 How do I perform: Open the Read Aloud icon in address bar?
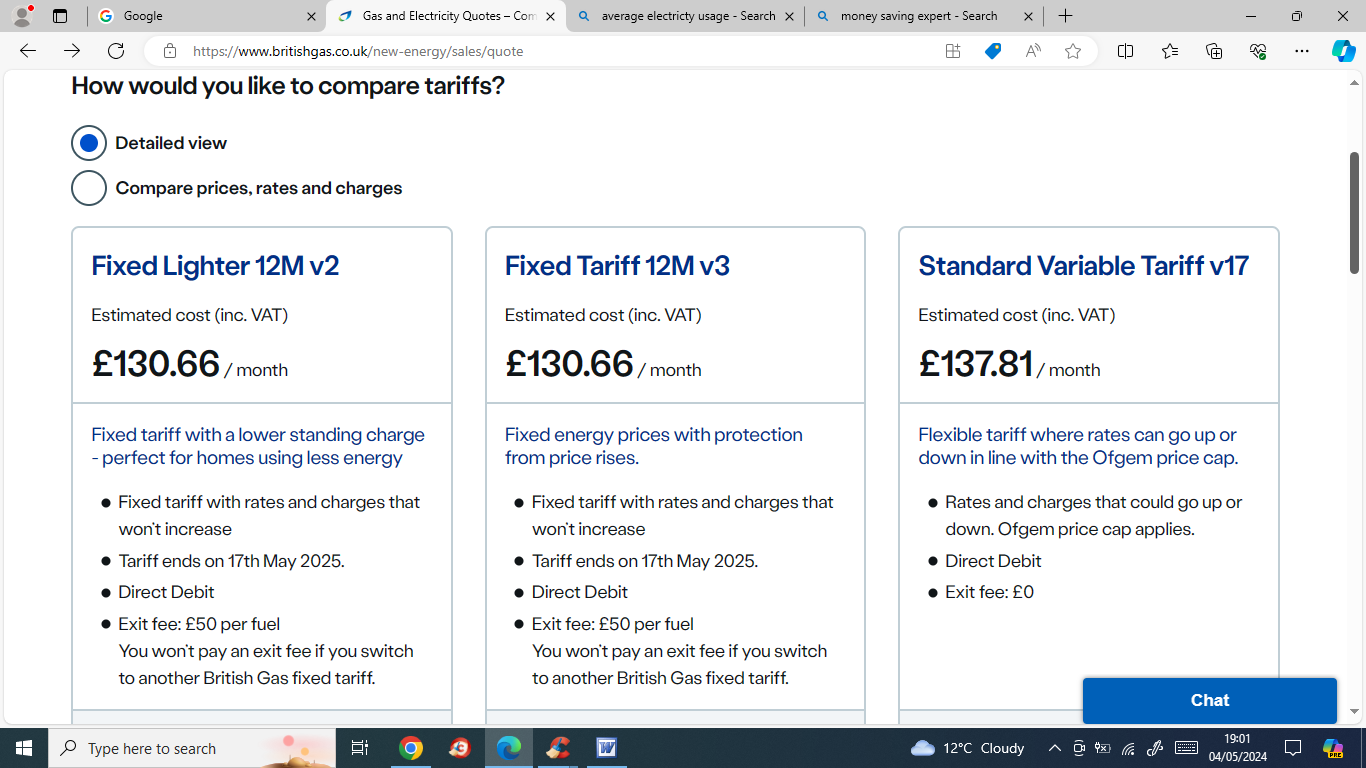[x=1033, y=51]
